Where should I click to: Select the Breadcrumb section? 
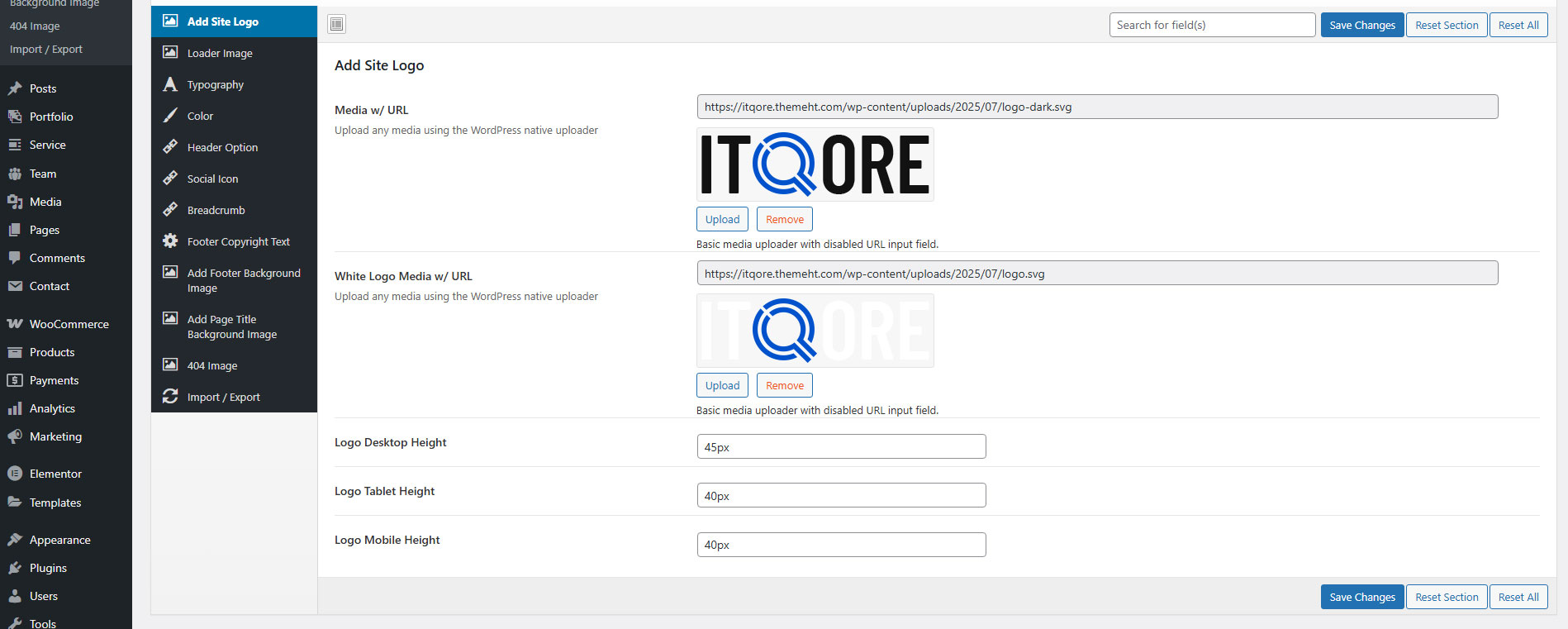click(216, 210)
